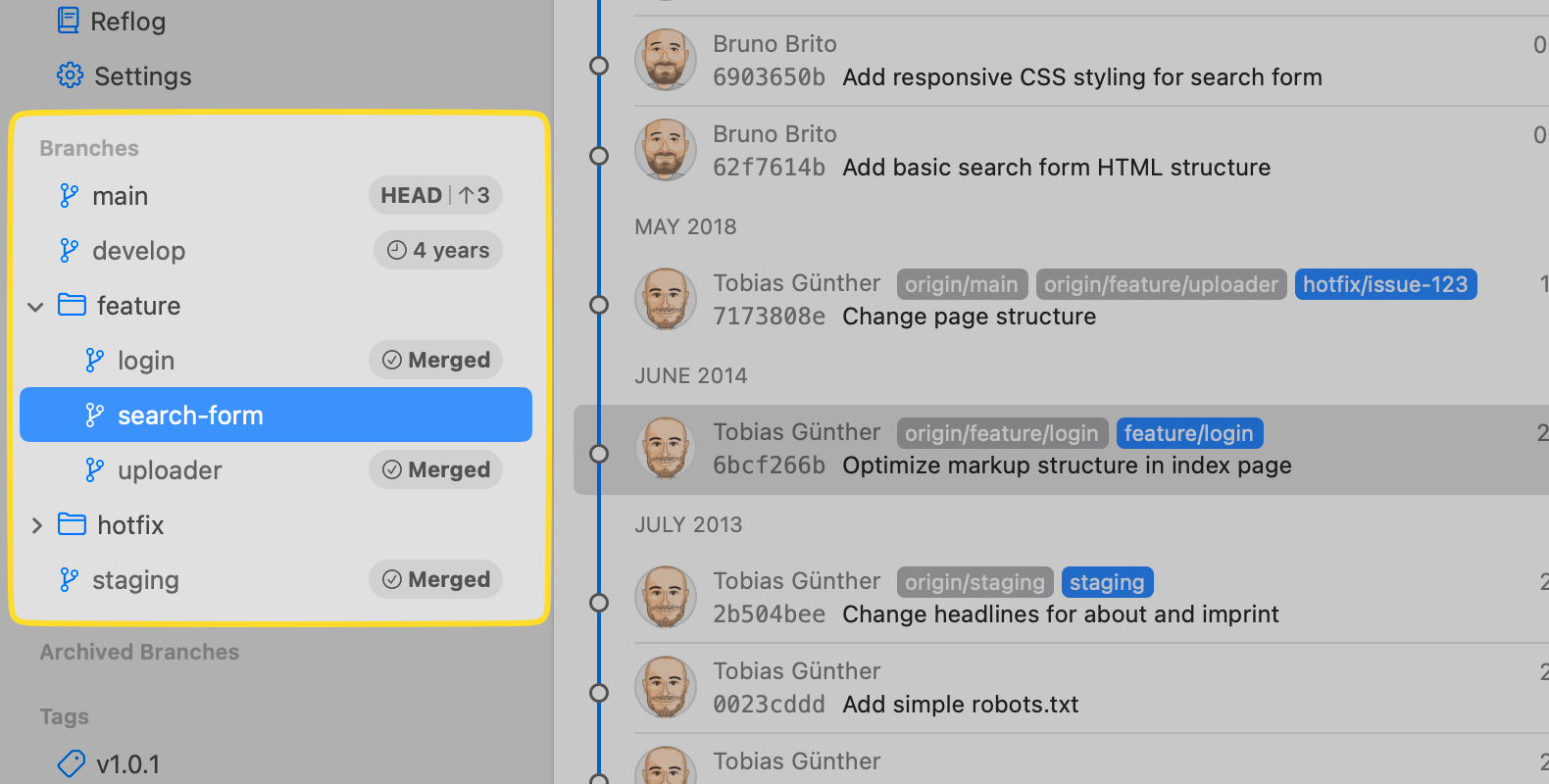Click the develop branch icon
Screen dimensions: 1549x784
(x=69, y=251)
